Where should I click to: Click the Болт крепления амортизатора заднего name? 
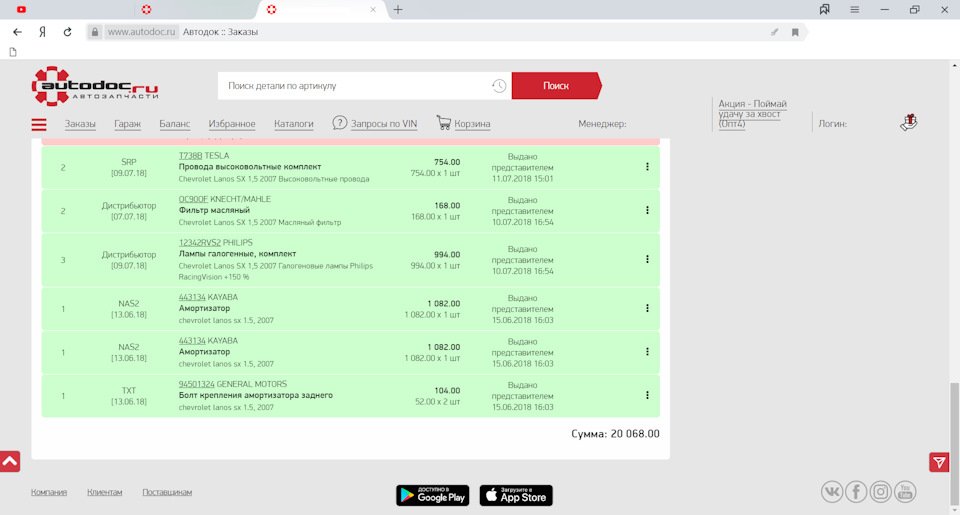click(x=256, y=395)
